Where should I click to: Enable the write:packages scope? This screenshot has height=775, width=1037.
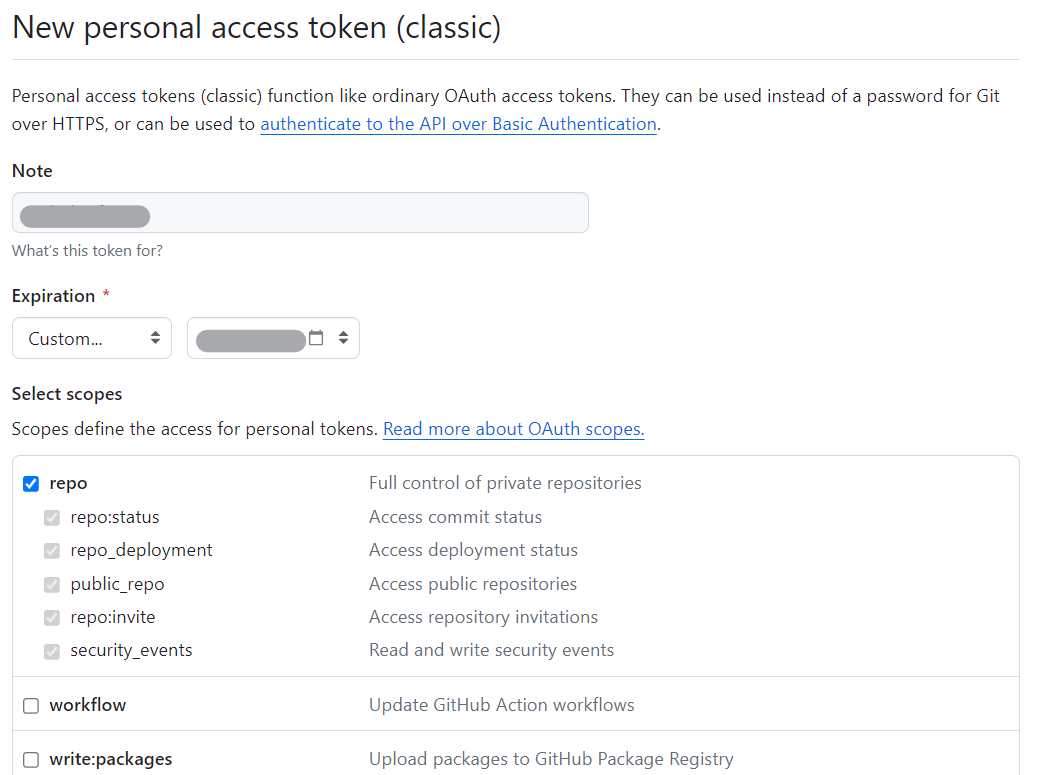(31, 759)
